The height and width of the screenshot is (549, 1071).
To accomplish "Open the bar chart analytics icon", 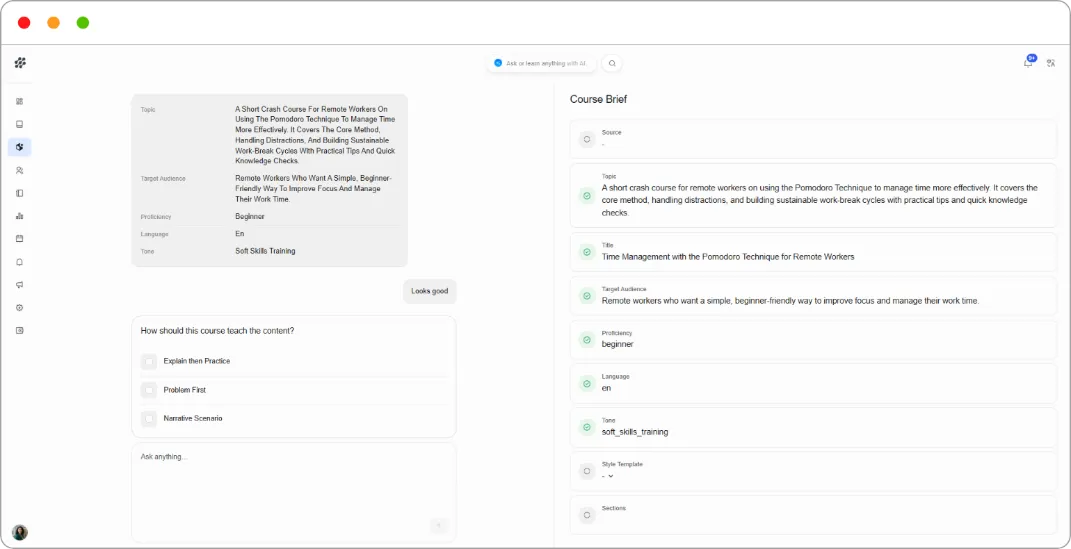I will pyautogui.click(x=19, y=216).
